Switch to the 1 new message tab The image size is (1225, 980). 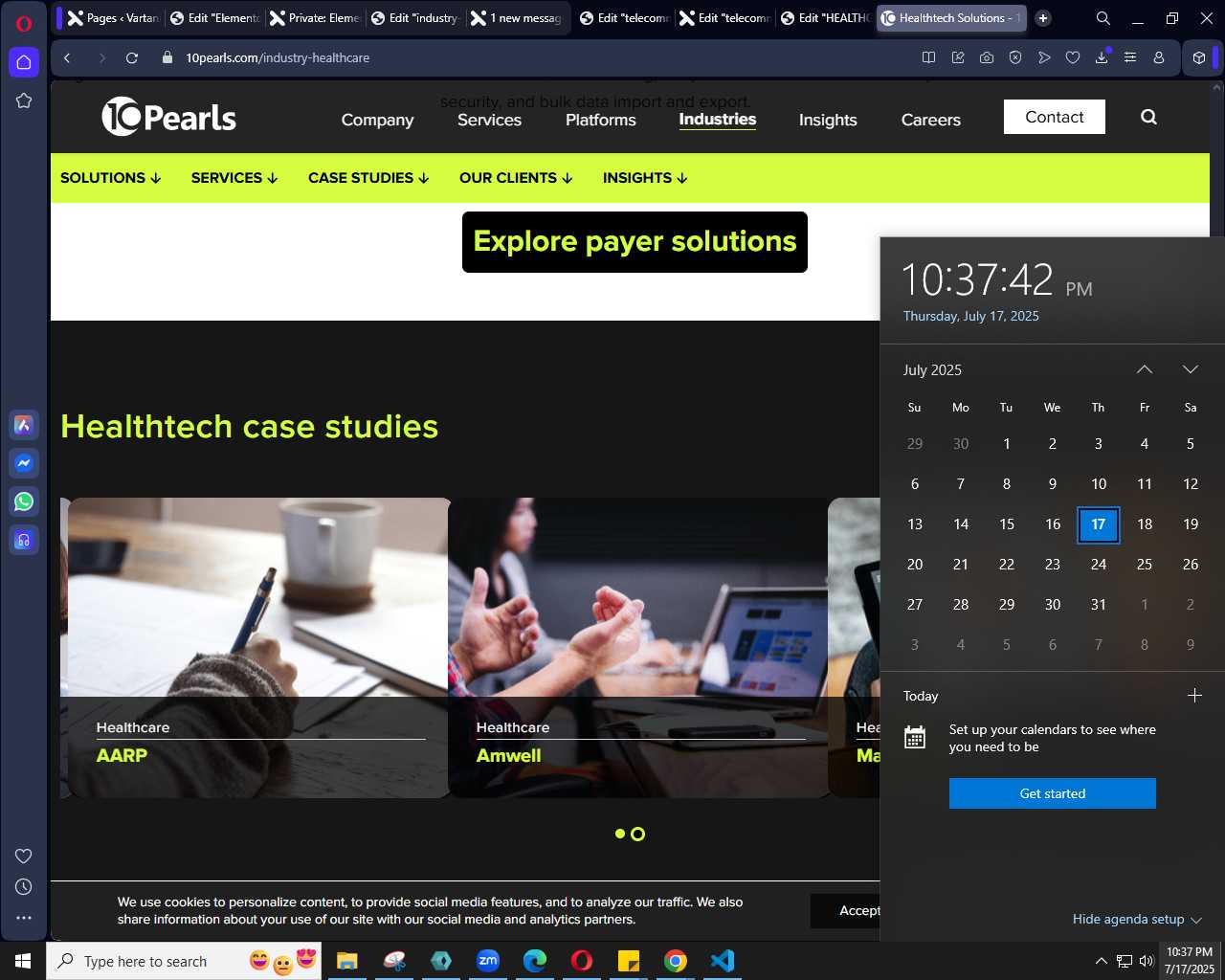517,18
